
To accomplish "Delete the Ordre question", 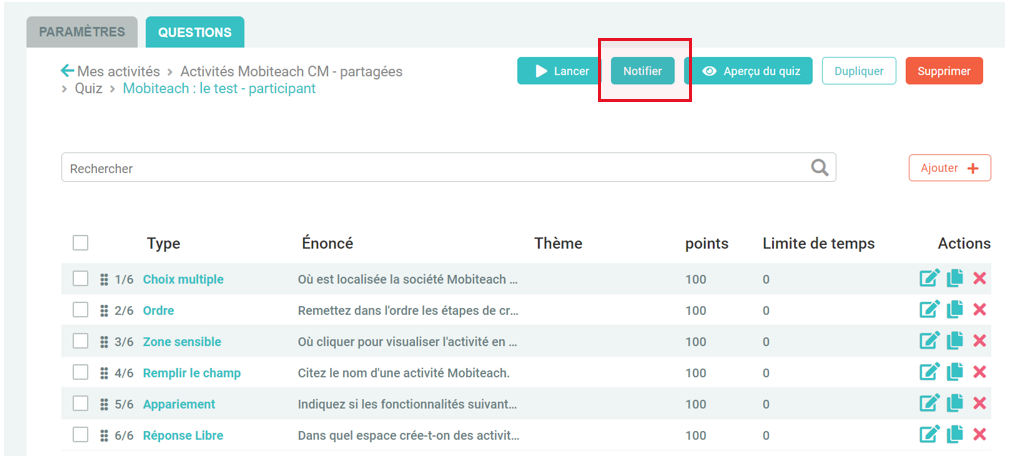I will pyautogui.click(x=980, y=310).
